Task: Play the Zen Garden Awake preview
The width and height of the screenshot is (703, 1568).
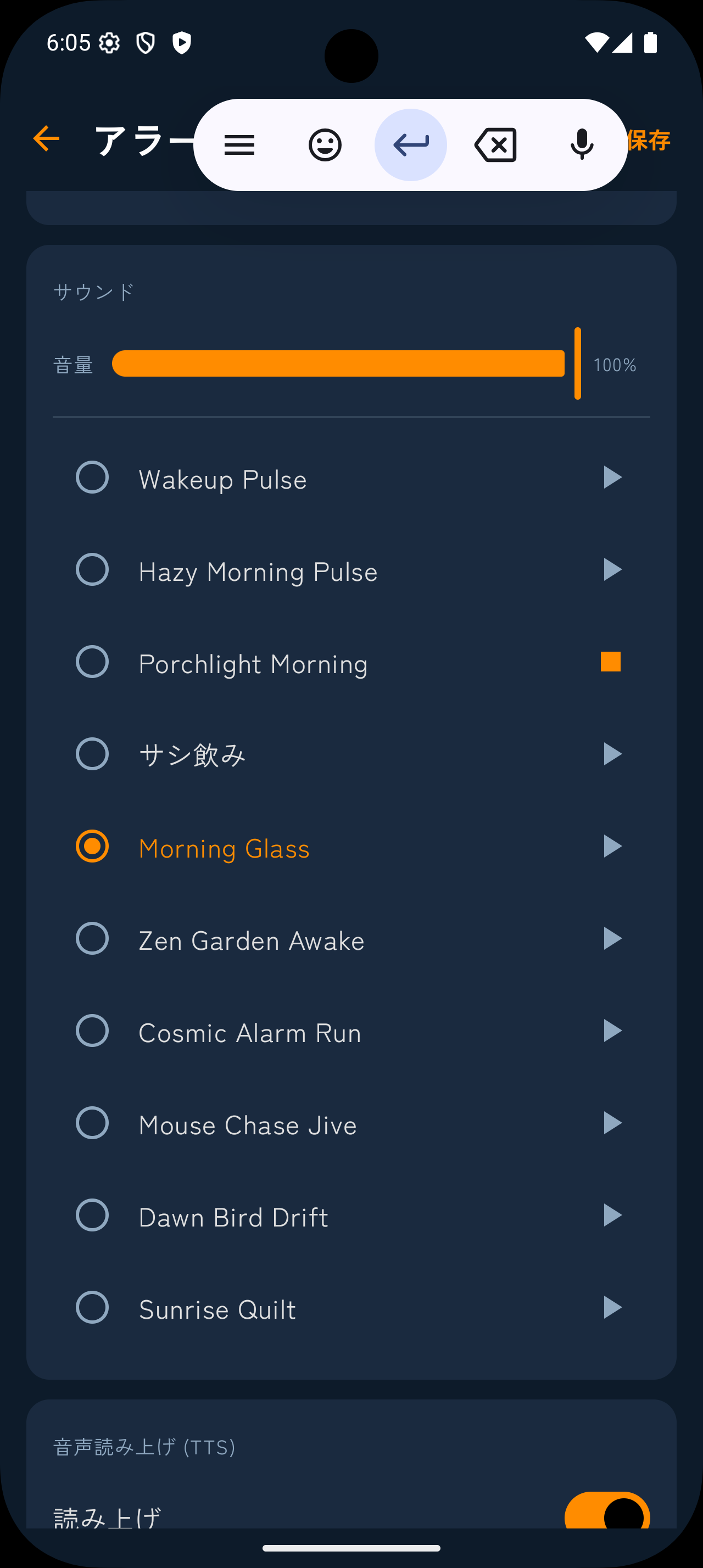Action: [x=612, y=939]
